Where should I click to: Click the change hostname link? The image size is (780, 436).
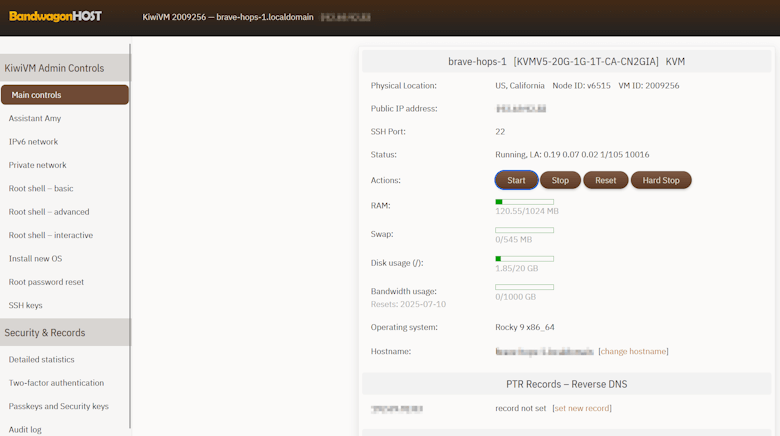(x=633, y=351)
